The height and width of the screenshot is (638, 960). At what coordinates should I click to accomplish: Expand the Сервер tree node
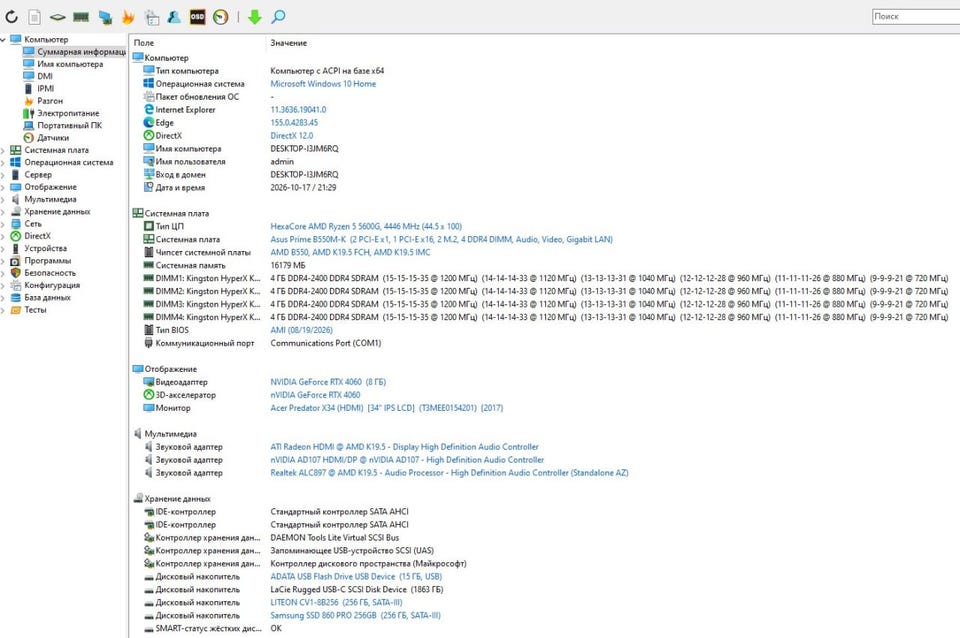(x=3, y=175)
